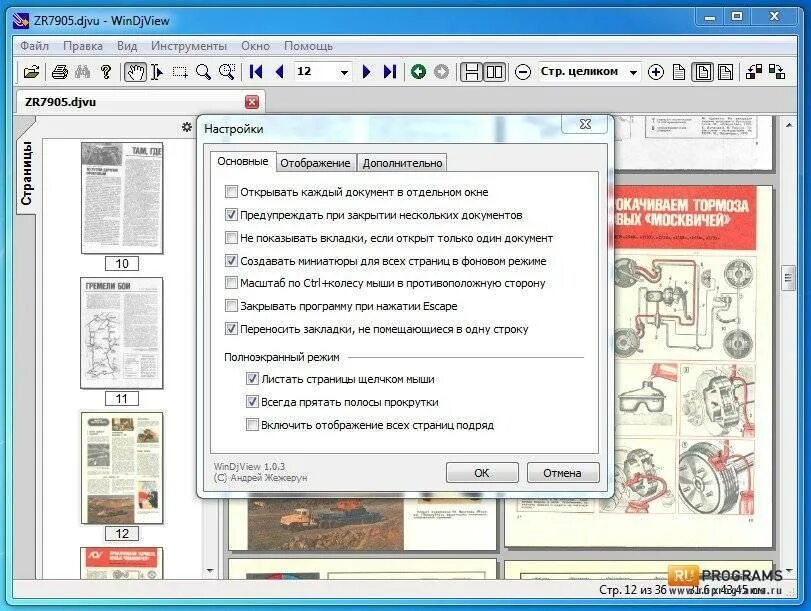
Task: Rotate page clockwise
Action: coord(777,71)
